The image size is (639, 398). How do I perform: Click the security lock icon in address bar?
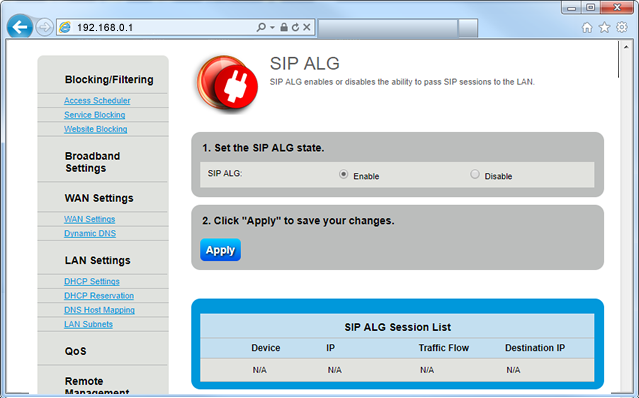click(x=284, y=27)
